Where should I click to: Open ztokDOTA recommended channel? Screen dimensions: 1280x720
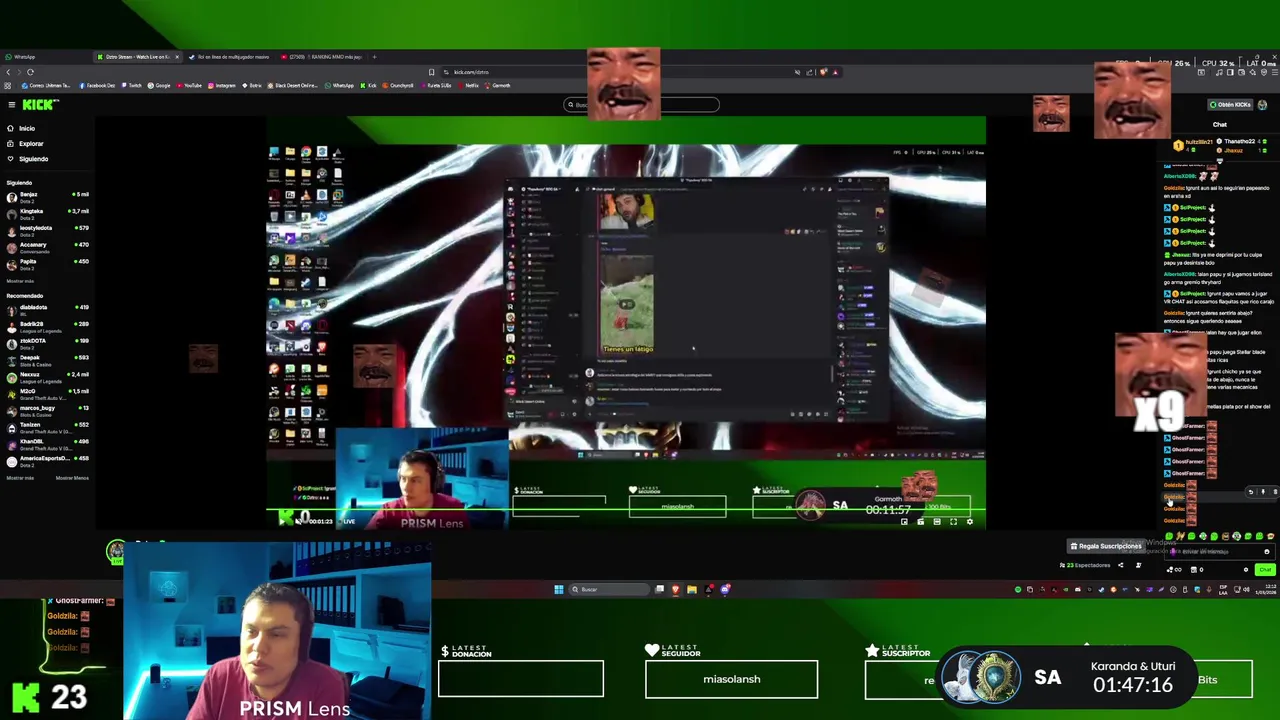[47, 342]
